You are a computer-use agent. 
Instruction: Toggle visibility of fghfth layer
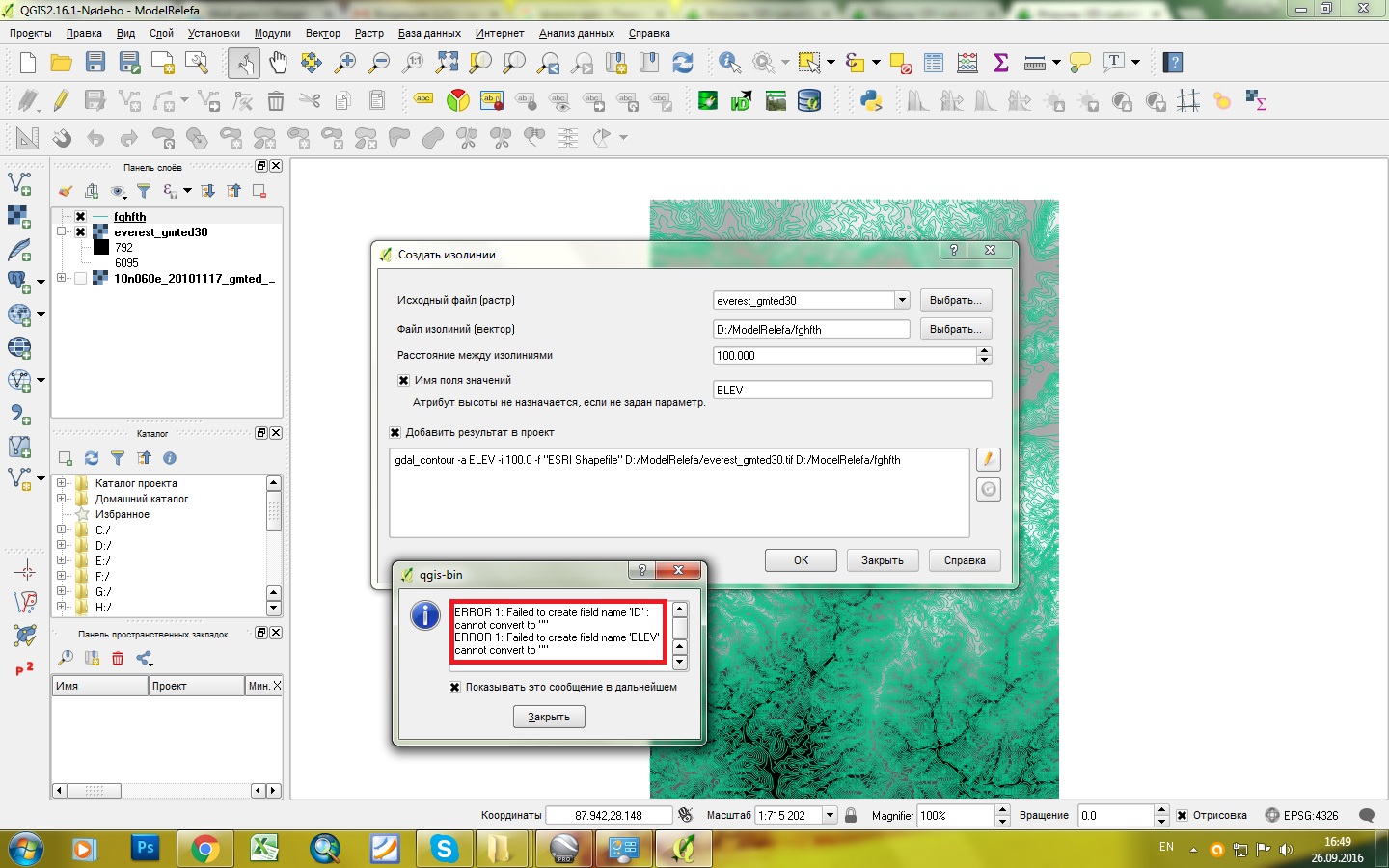click(x=81, y=217)
